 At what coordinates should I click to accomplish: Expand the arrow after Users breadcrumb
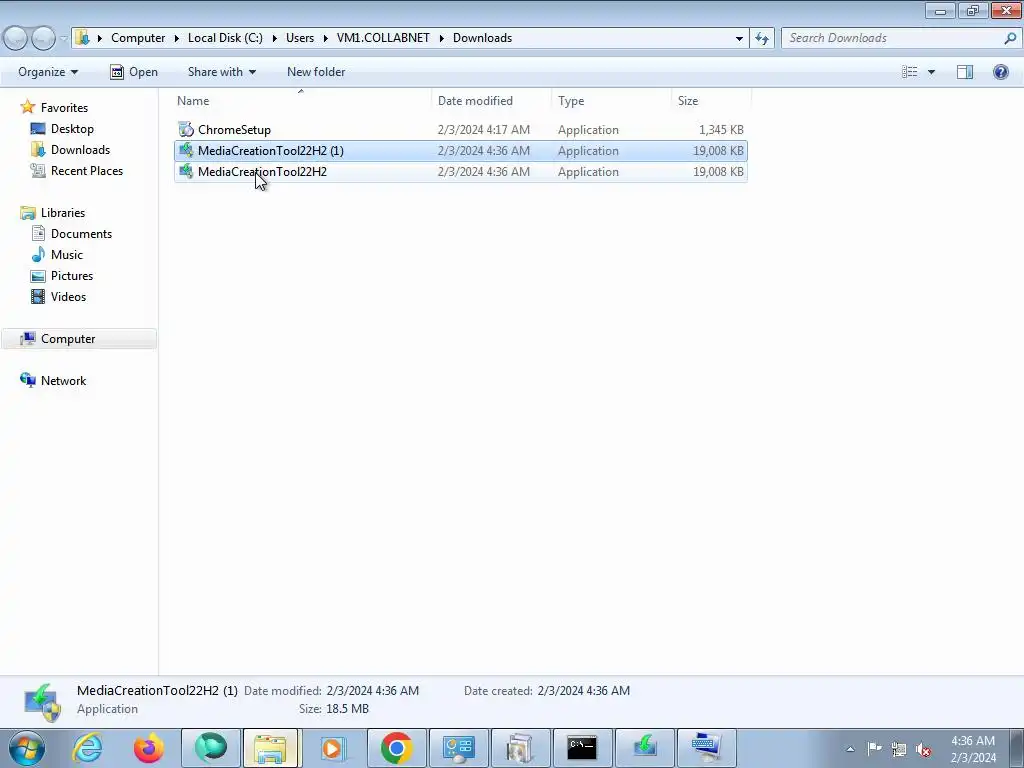click(x=325, y=38)
